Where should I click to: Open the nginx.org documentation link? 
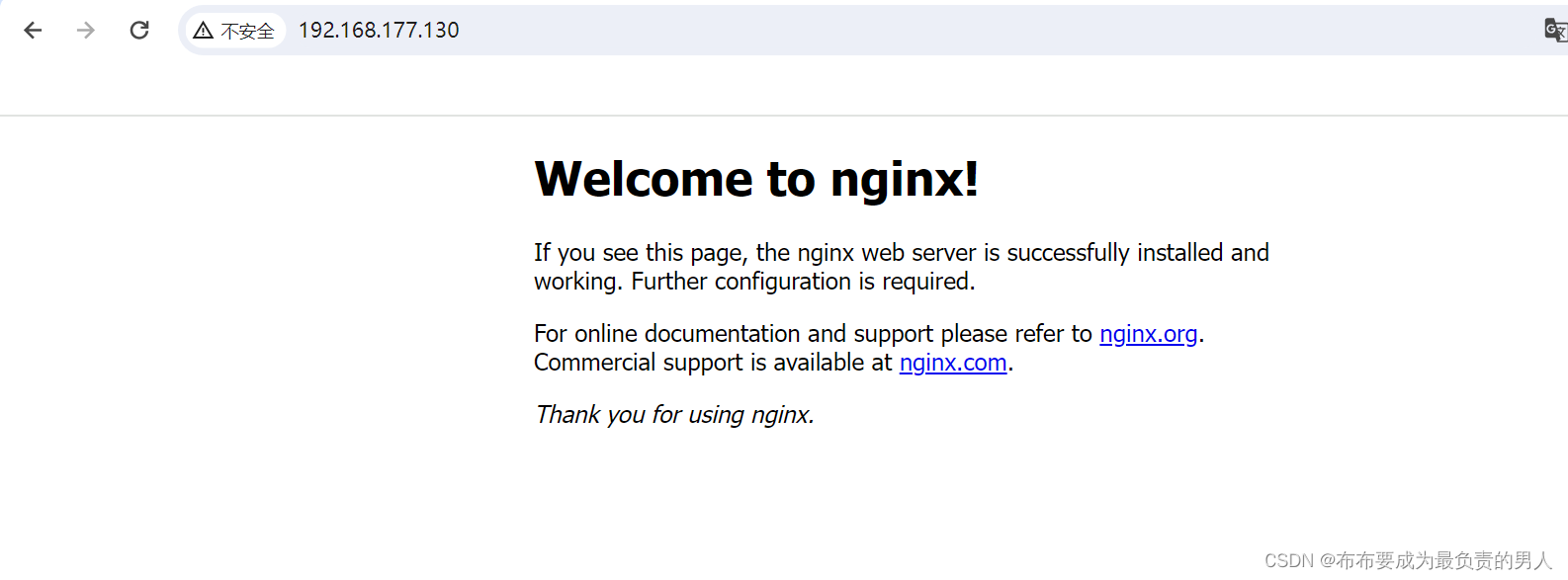(1148, 334)
